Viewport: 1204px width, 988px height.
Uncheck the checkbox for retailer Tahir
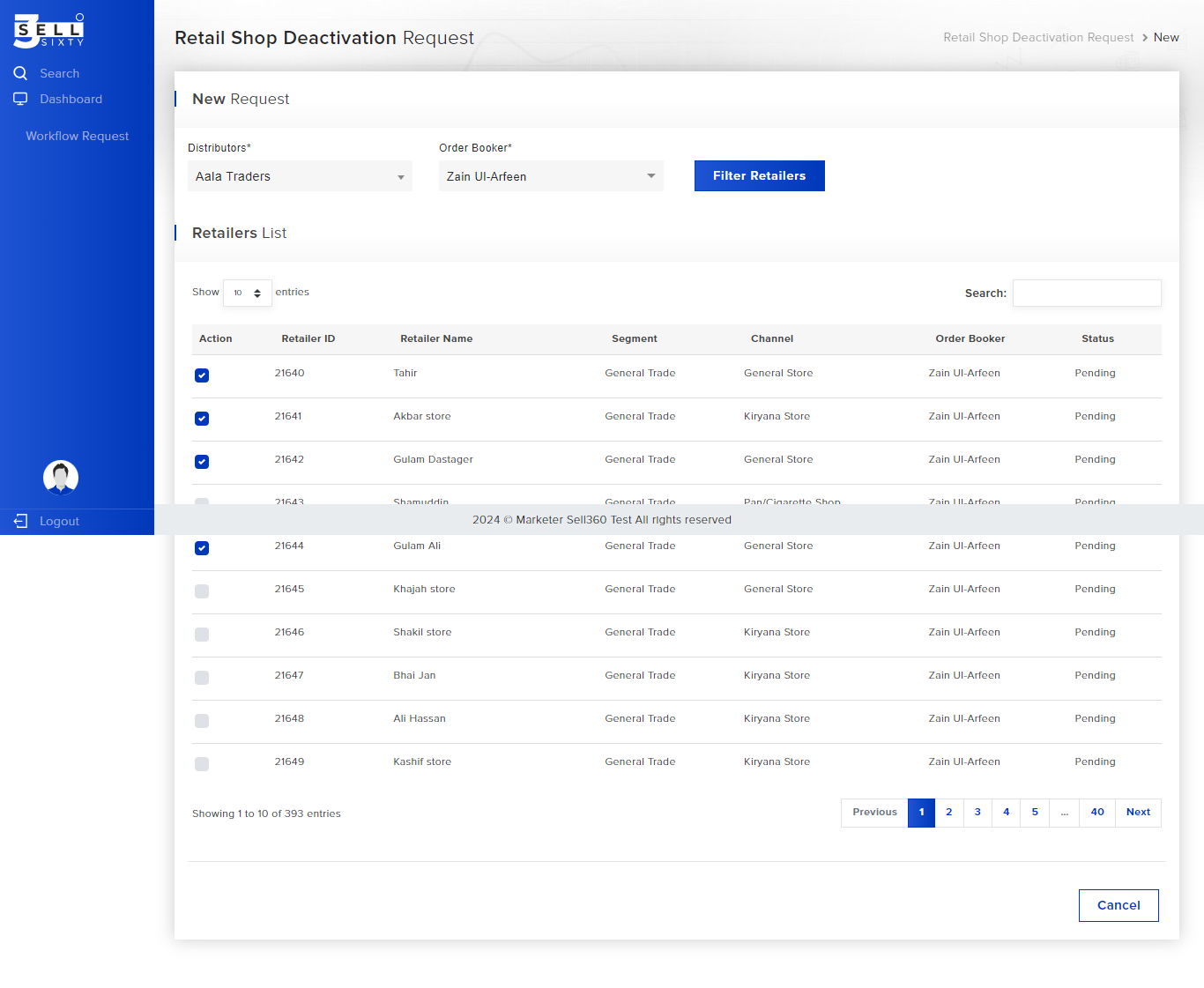point(202,375)
